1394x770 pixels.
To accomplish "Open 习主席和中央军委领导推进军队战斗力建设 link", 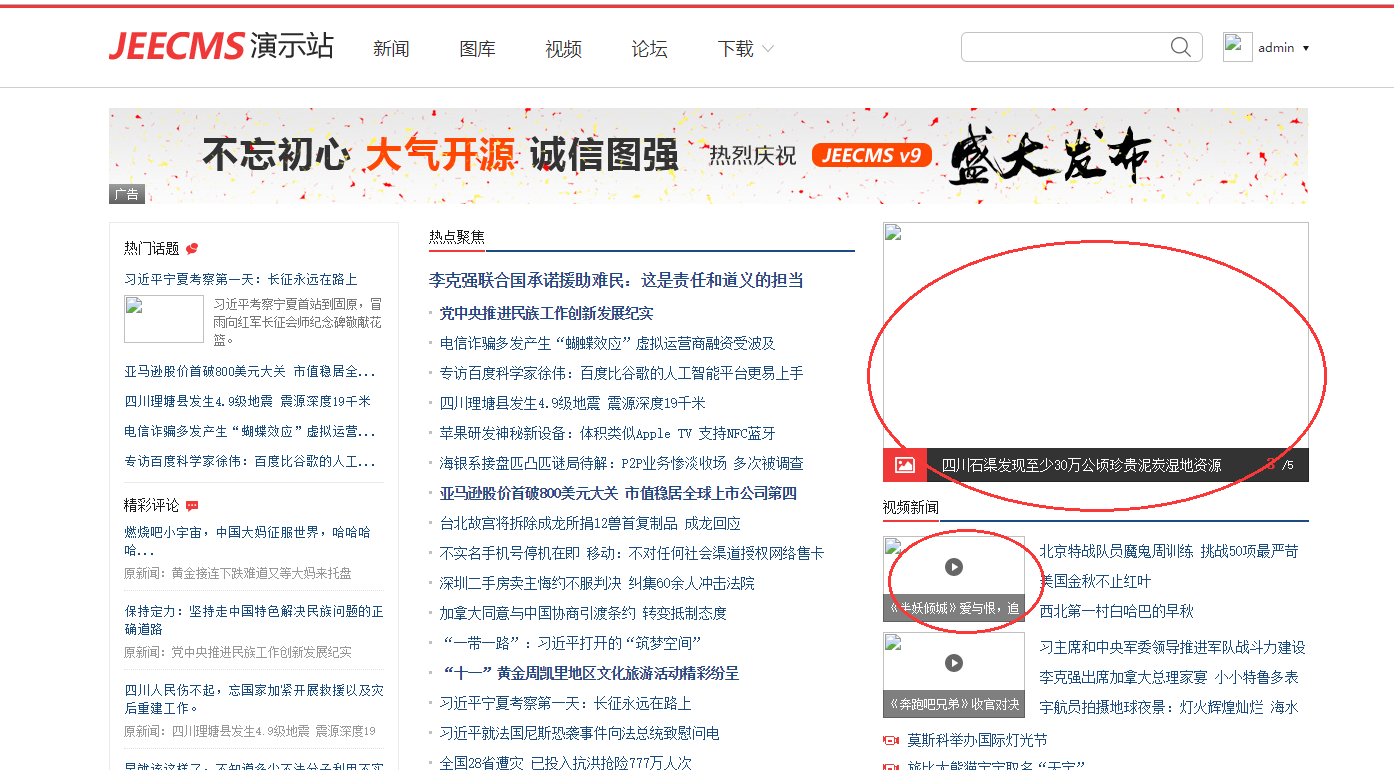I will click(x=1172, y=647).
